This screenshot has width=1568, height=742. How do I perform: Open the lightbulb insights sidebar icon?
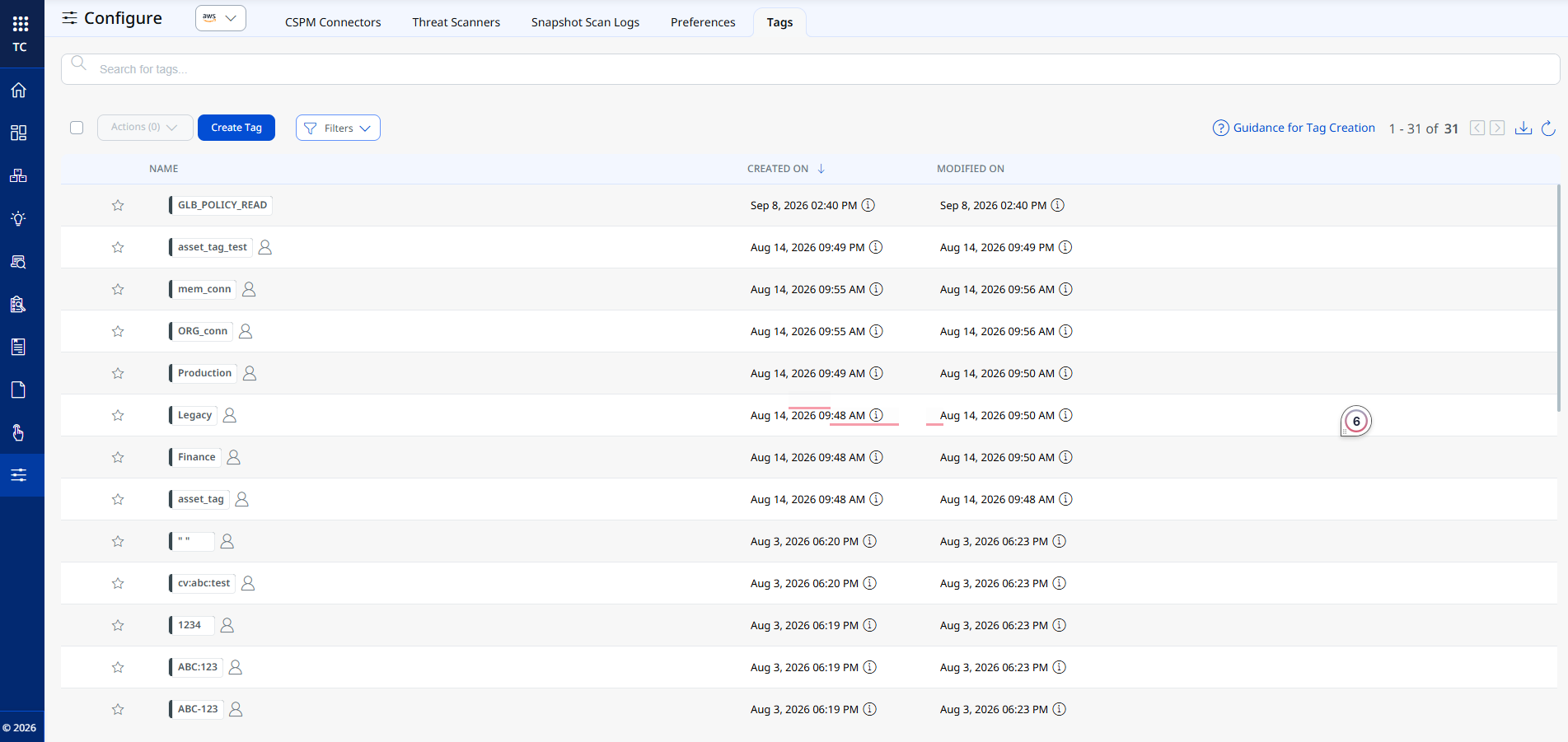[x=18, y=218]
